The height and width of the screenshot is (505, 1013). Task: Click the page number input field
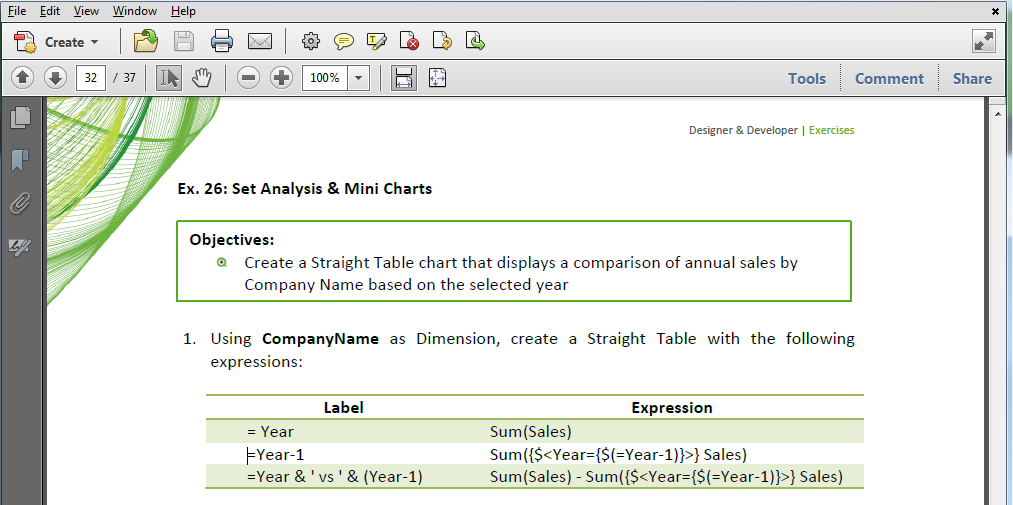(90, 78)
